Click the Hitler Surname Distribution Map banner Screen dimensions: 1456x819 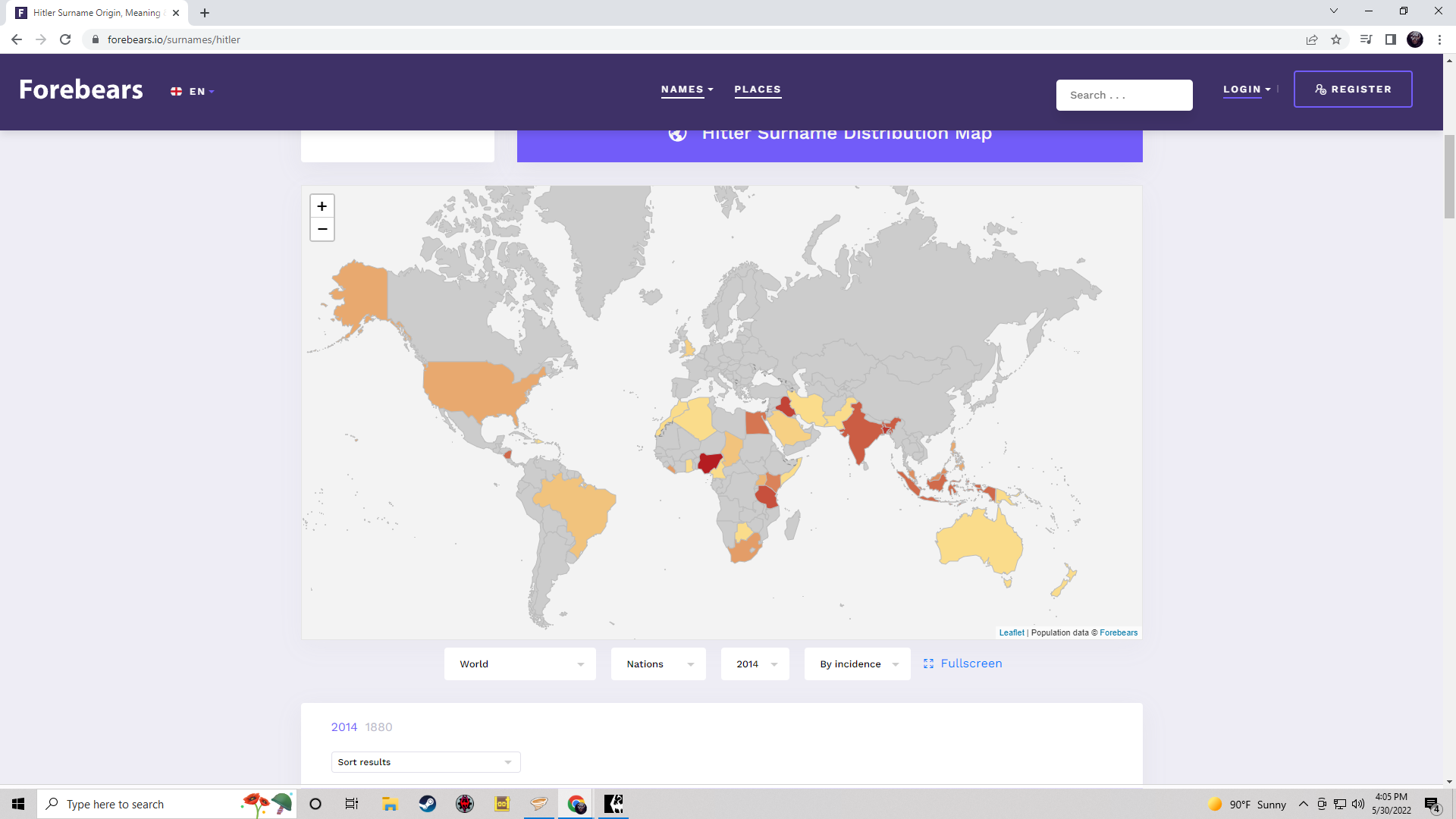[830, 145]
